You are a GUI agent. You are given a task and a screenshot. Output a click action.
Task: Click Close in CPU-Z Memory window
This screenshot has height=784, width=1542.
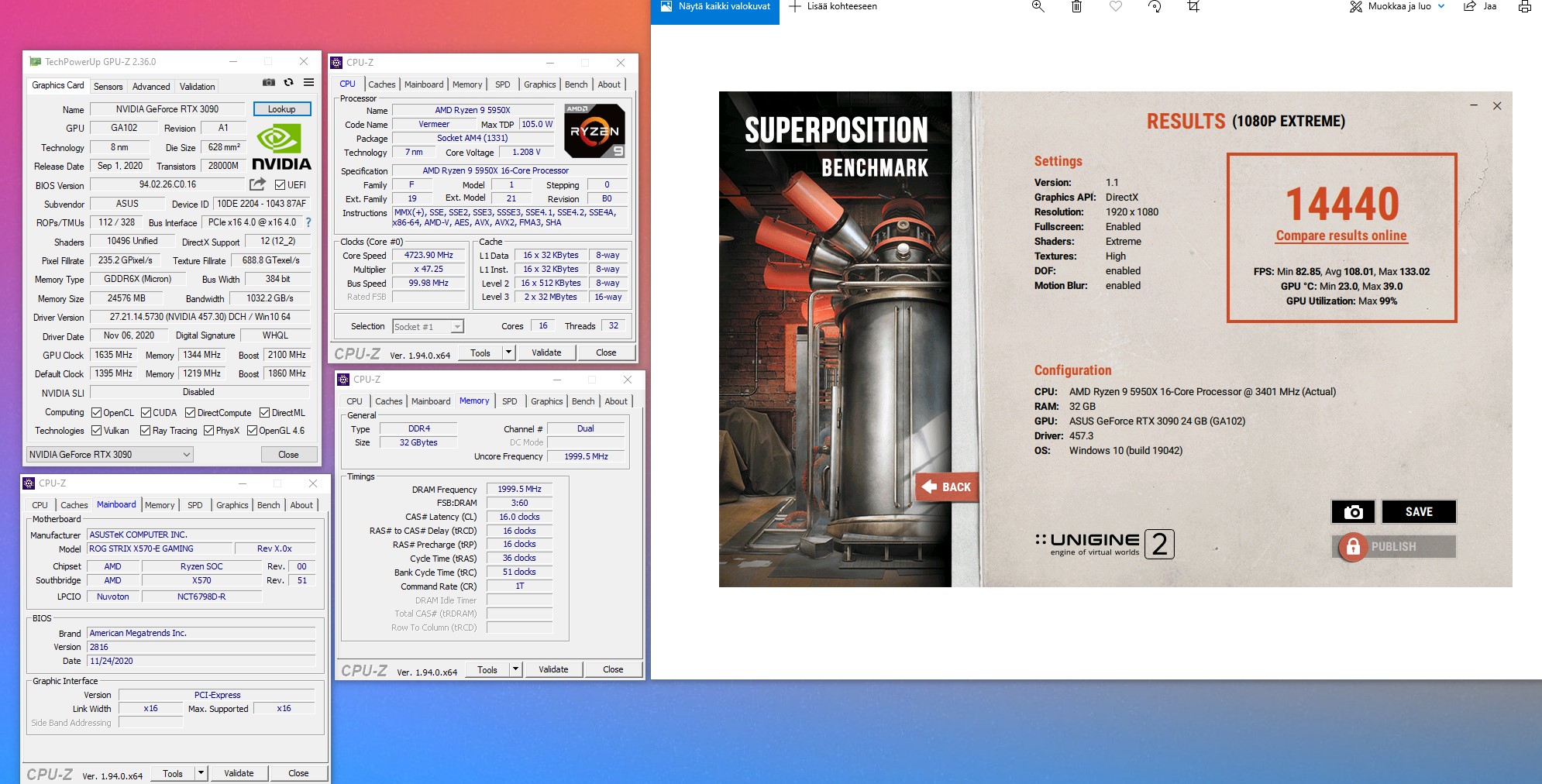[613, 669]
